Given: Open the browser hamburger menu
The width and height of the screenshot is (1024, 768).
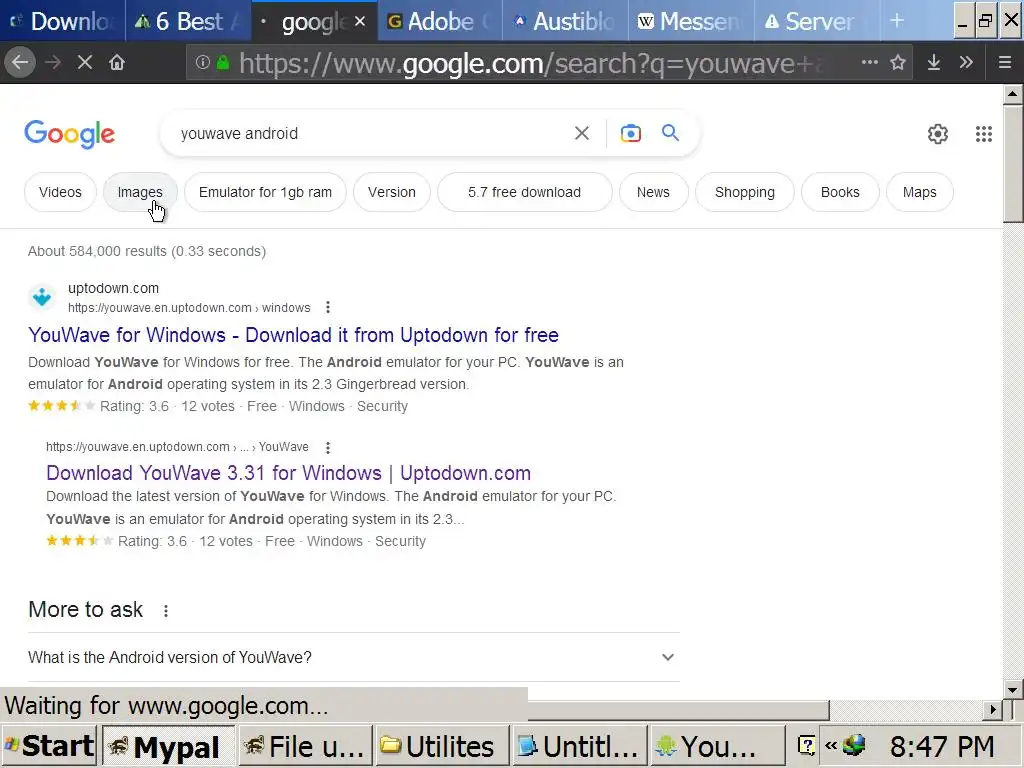Looking at the screenshot, I should [x=1005, y=63].
